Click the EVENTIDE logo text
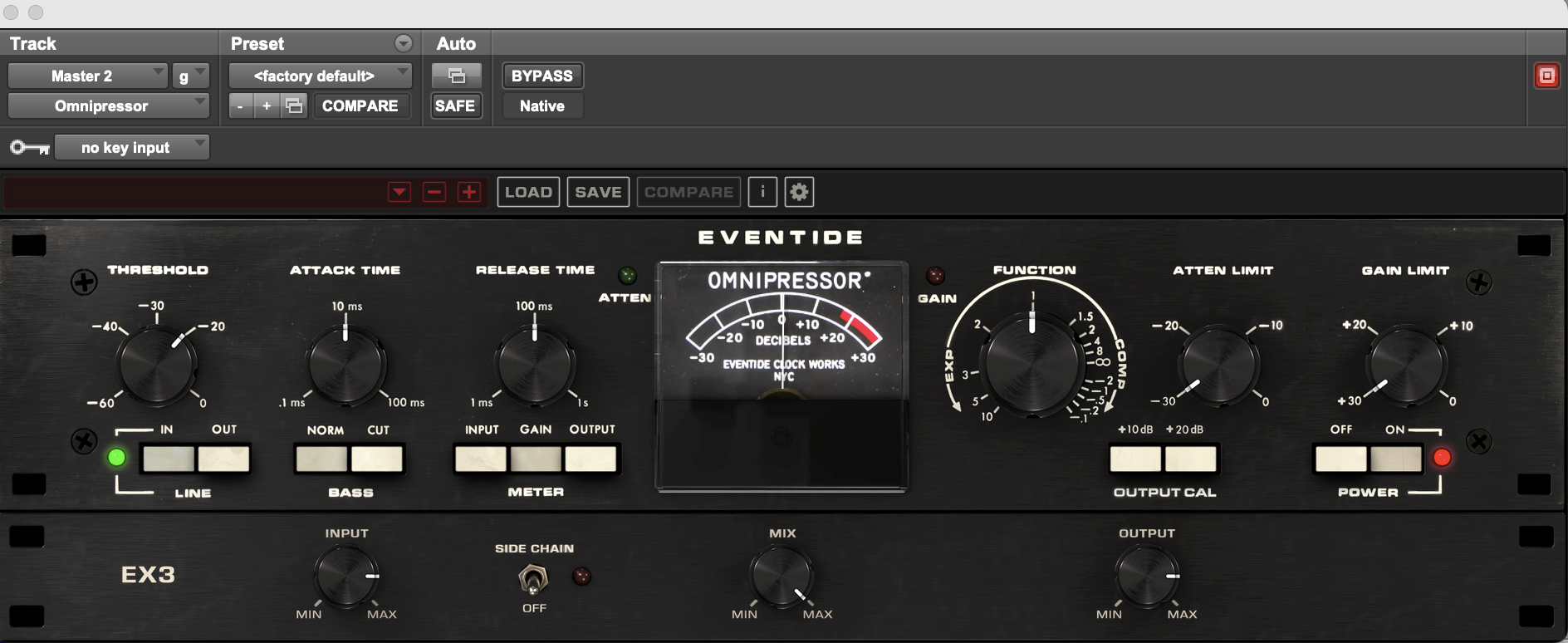The image size is (1568, 643). click(x=781, y=238)
